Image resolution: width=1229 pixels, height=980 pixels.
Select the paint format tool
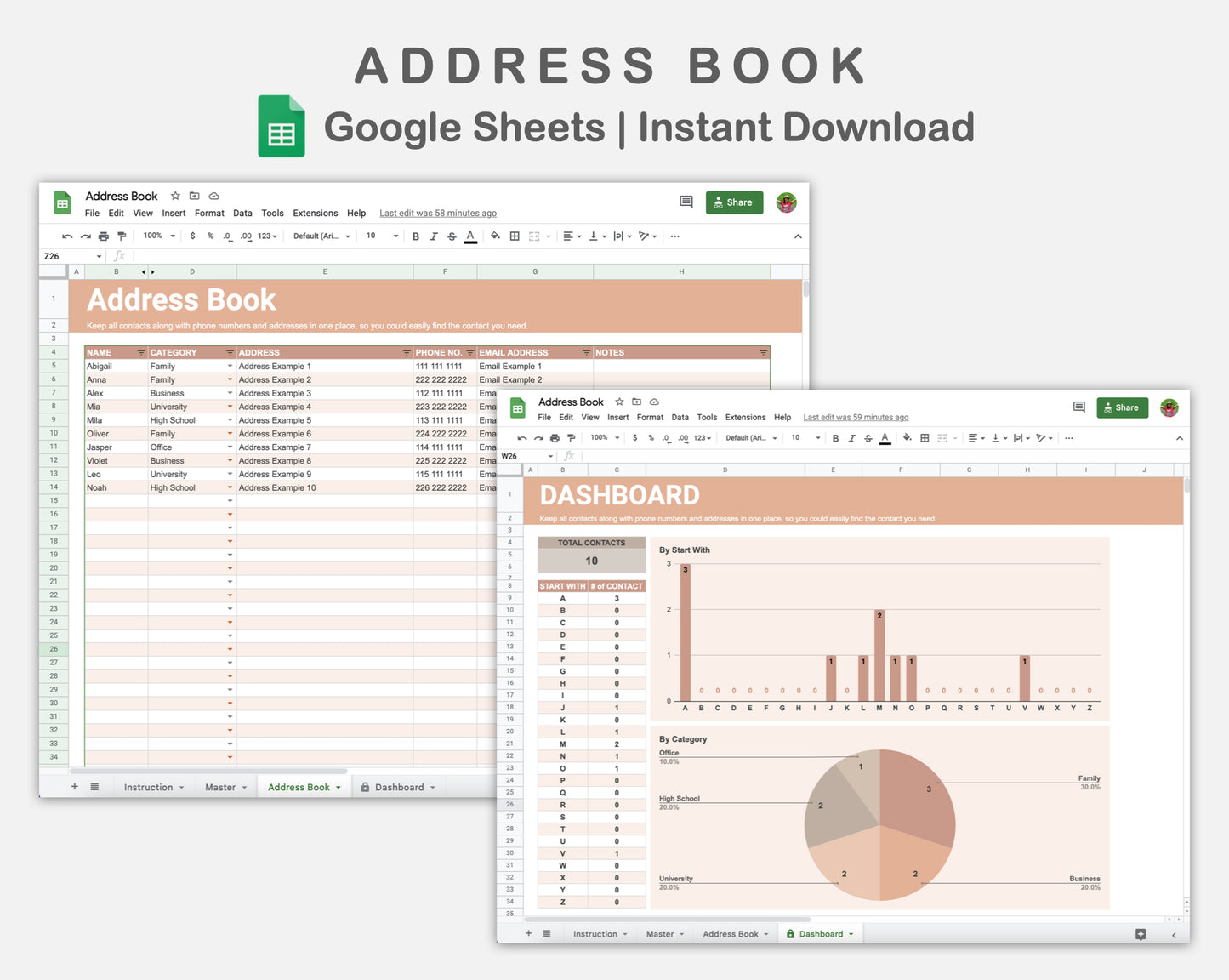(122, 236)
